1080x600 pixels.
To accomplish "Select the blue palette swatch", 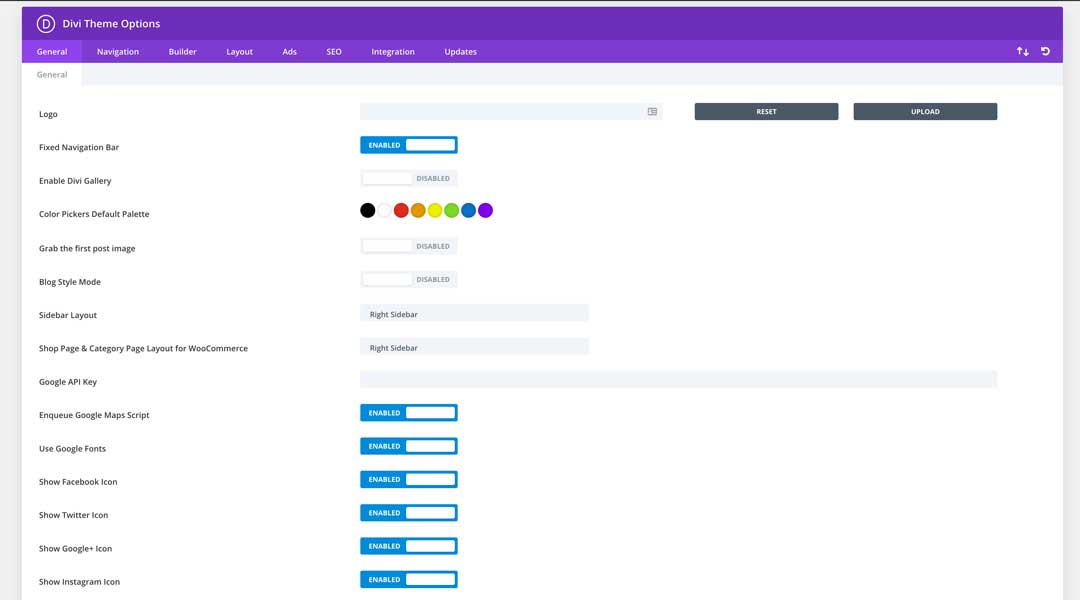I will pyautogui.click(x=468, y=210).
